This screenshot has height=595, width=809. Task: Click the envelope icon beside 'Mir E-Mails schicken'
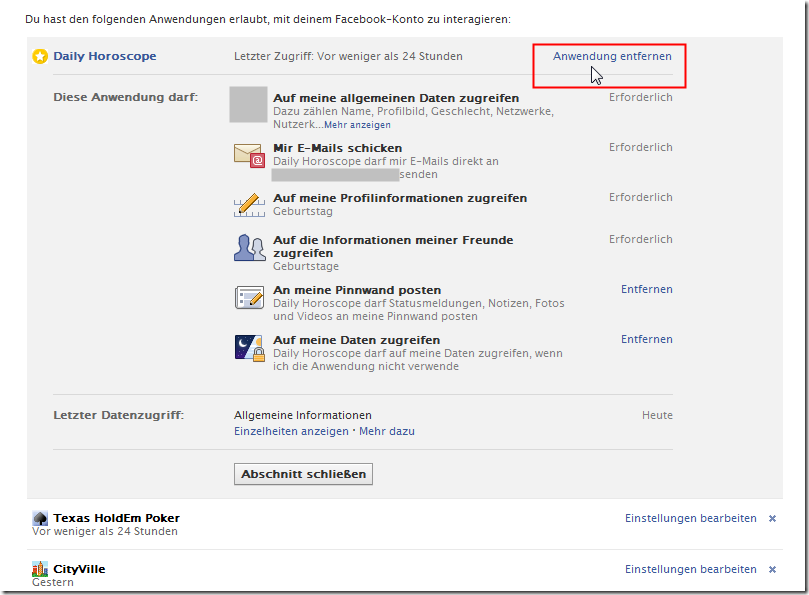tap(250, 156)
